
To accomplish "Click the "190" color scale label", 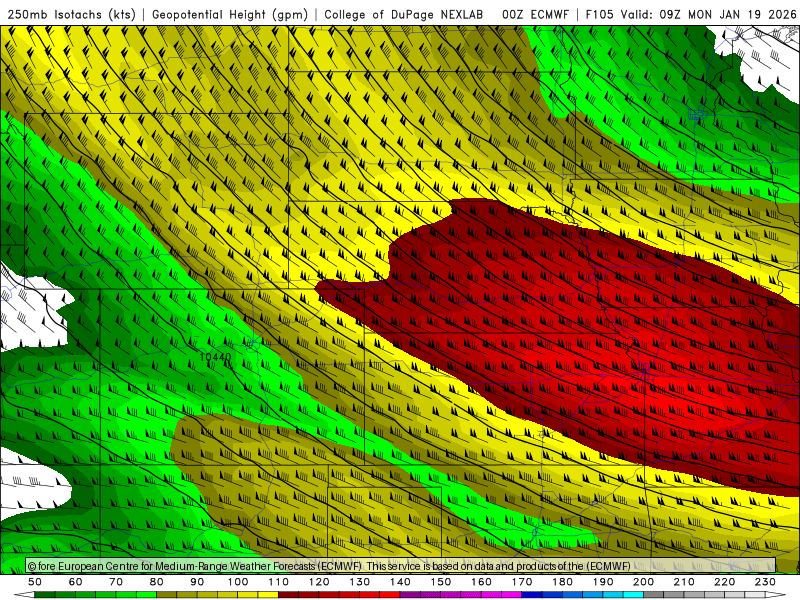I will [603, 582].
